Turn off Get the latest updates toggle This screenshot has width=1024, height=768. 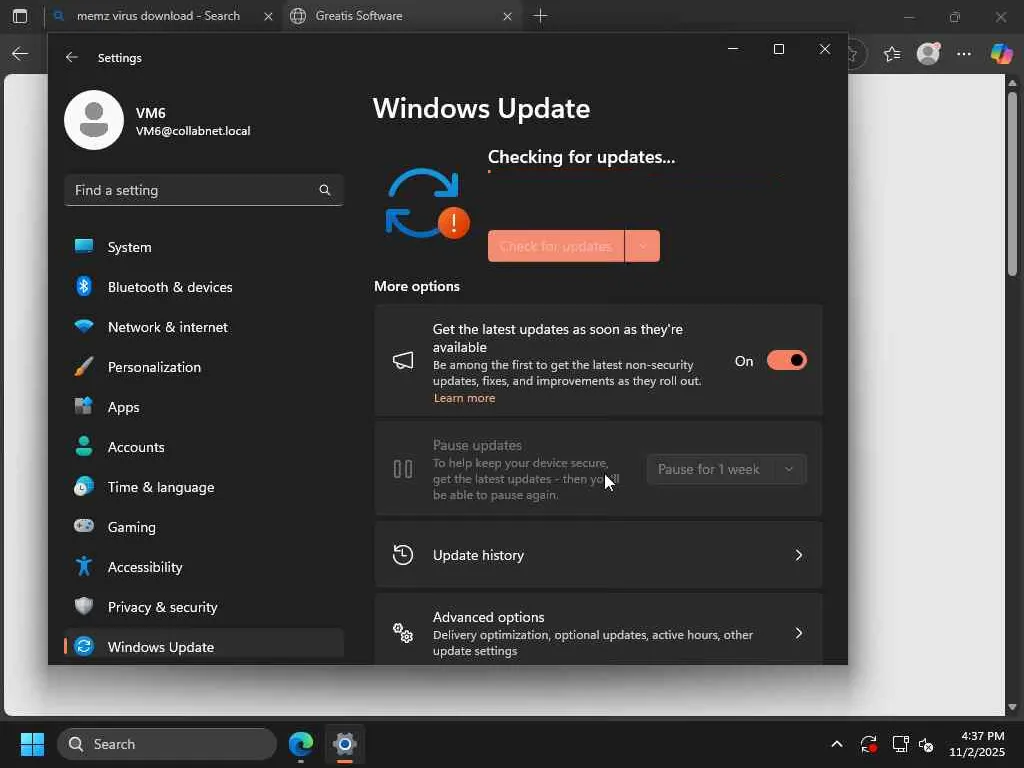[786, 360]
